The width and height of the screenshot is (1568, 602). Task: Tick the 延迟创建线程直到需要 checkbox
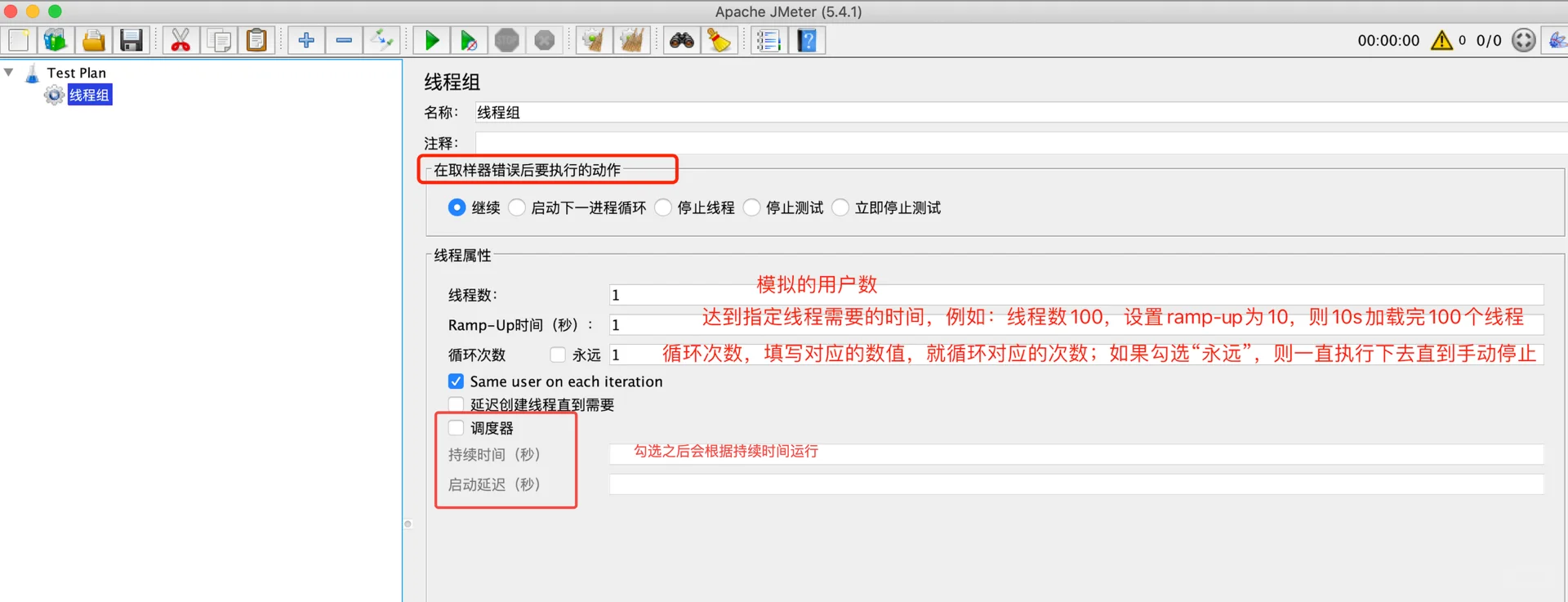(456, 404)
